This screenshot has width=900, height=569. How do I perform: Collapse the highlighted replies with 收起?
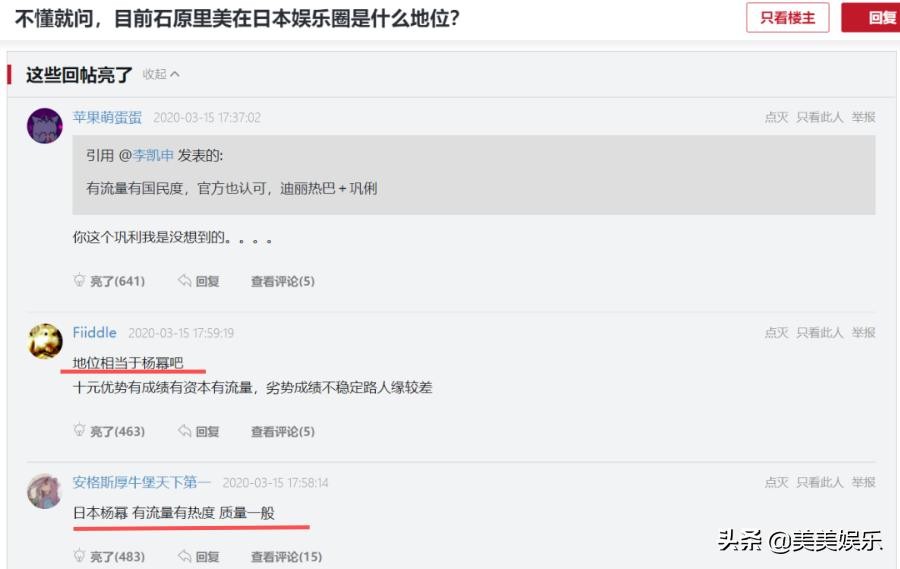tap(161, 74)
